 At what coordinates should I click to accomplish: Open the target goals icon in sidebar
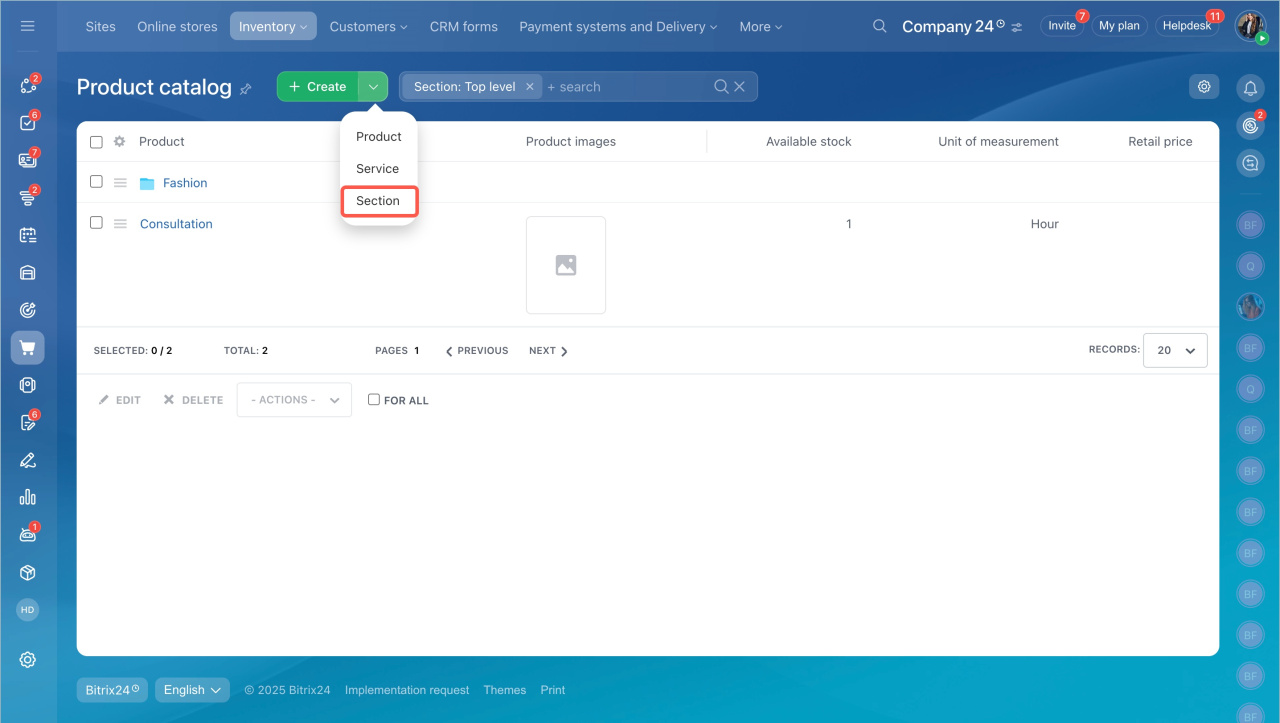click(28, 310)
